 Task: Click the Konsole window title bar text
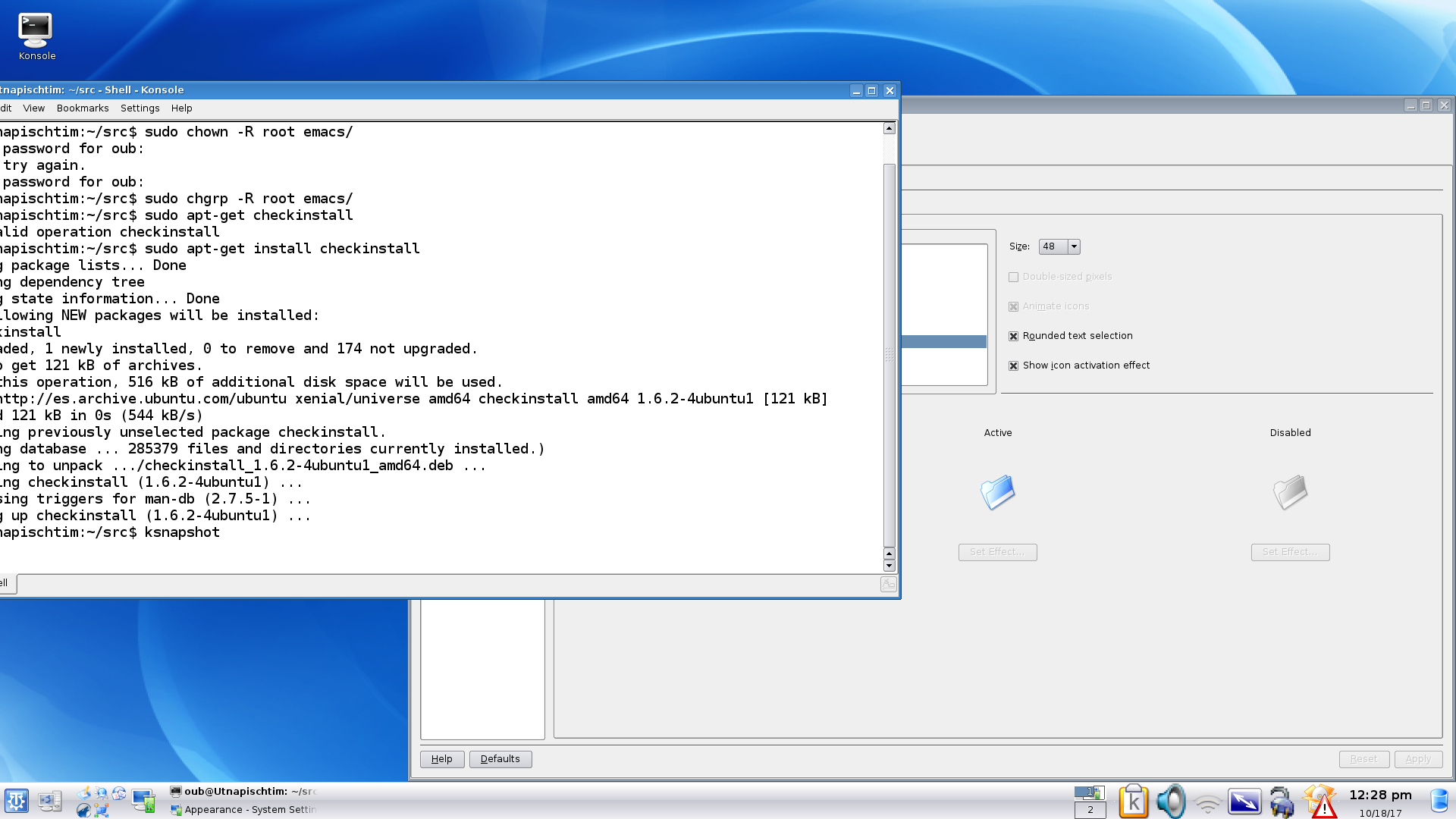tap(92, 90)
